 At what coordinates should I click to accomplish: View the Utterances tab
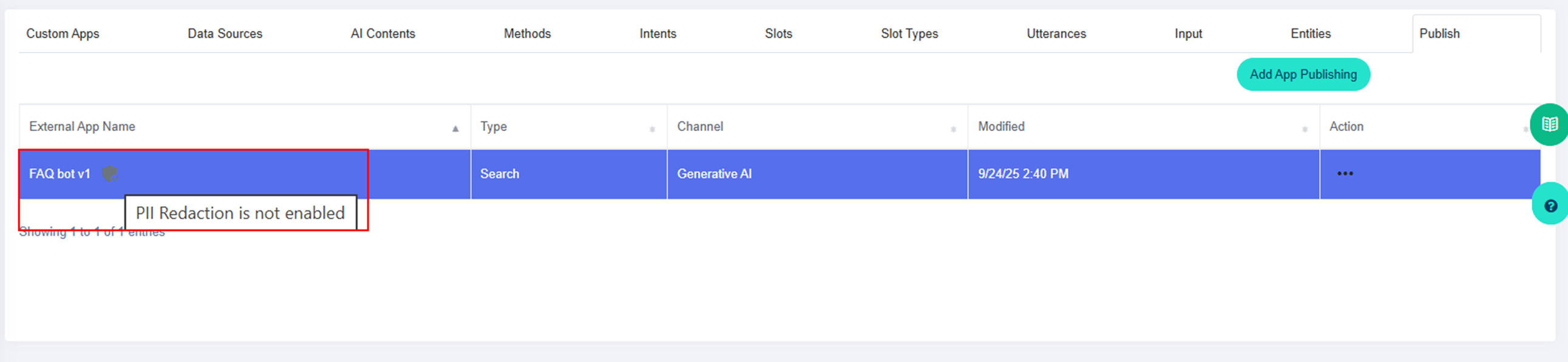[1056, 34]
